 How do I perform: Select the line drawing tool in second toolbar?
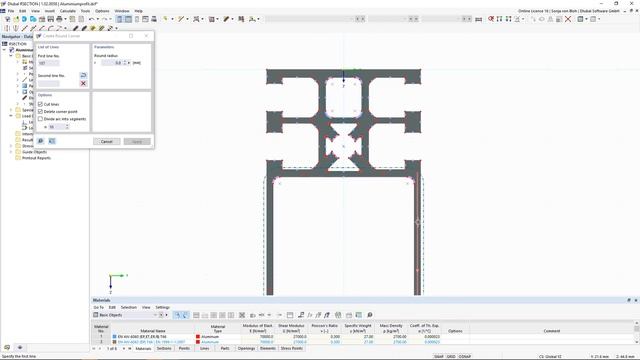click(x=24, y=28)
